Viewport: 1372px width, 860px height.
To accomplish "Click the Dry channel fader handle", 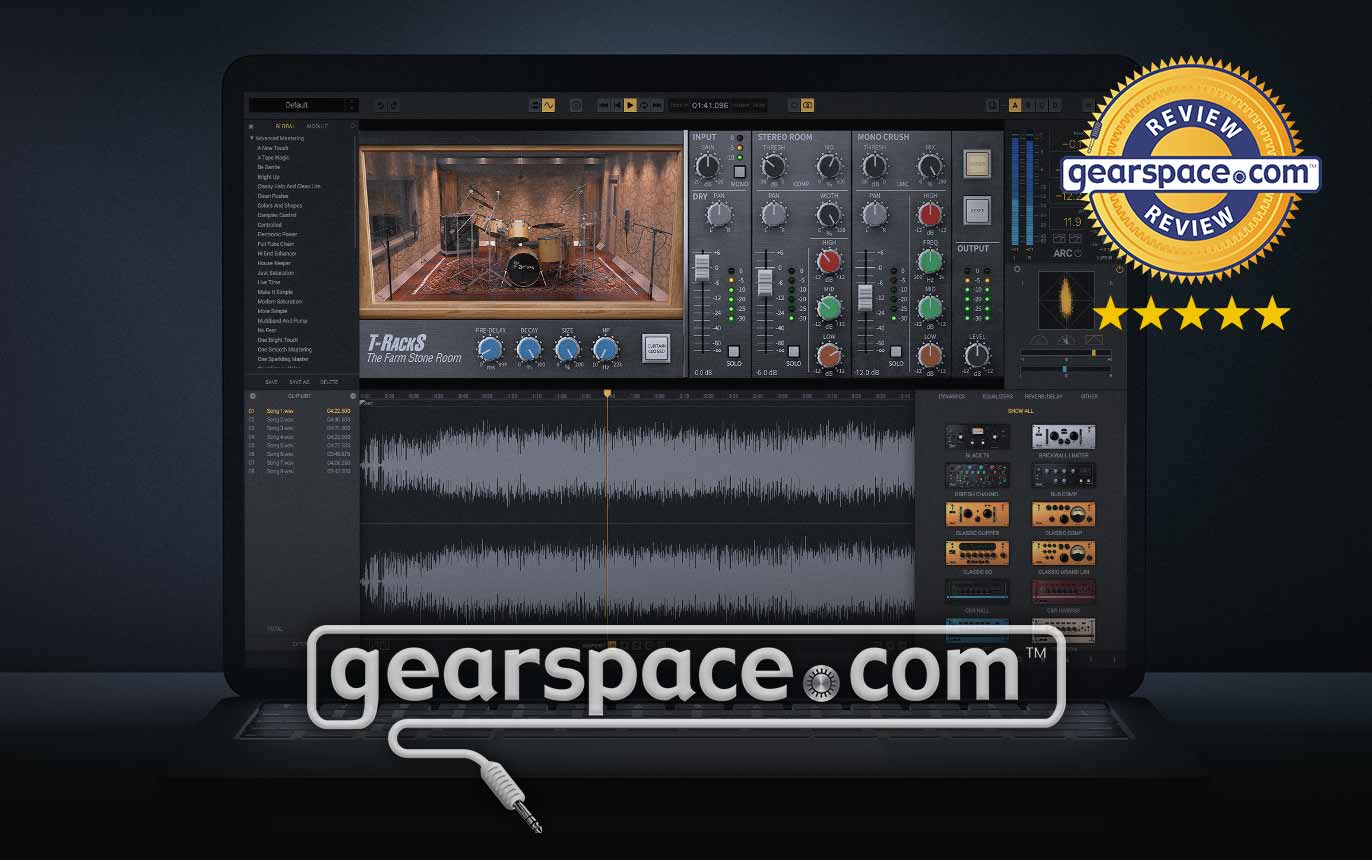I will point(702,267).
